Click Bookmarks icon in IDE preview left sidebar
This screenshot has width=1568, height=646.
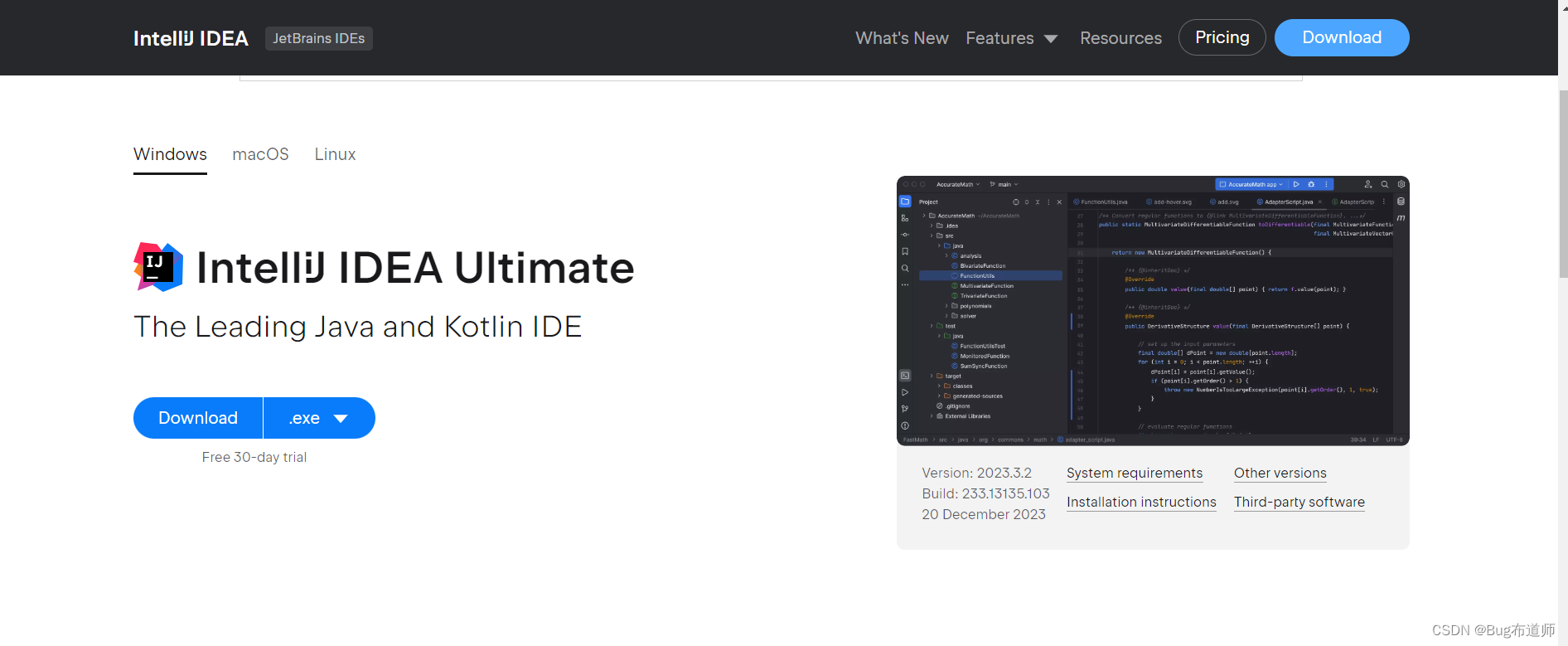click(x=905, y=251)
